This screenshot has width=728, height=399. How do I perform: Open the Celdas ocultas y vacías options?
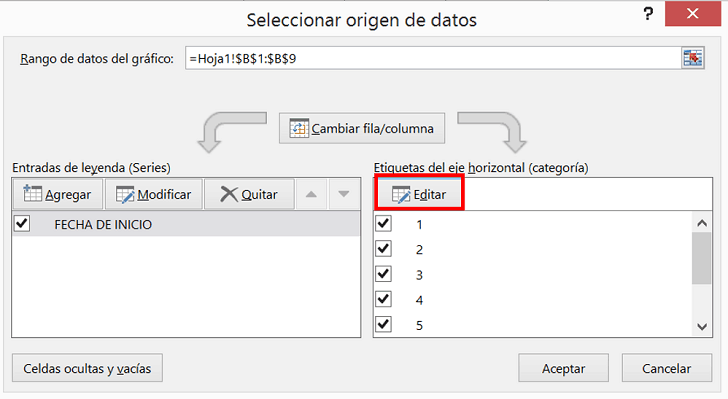(x=87, y=368)
